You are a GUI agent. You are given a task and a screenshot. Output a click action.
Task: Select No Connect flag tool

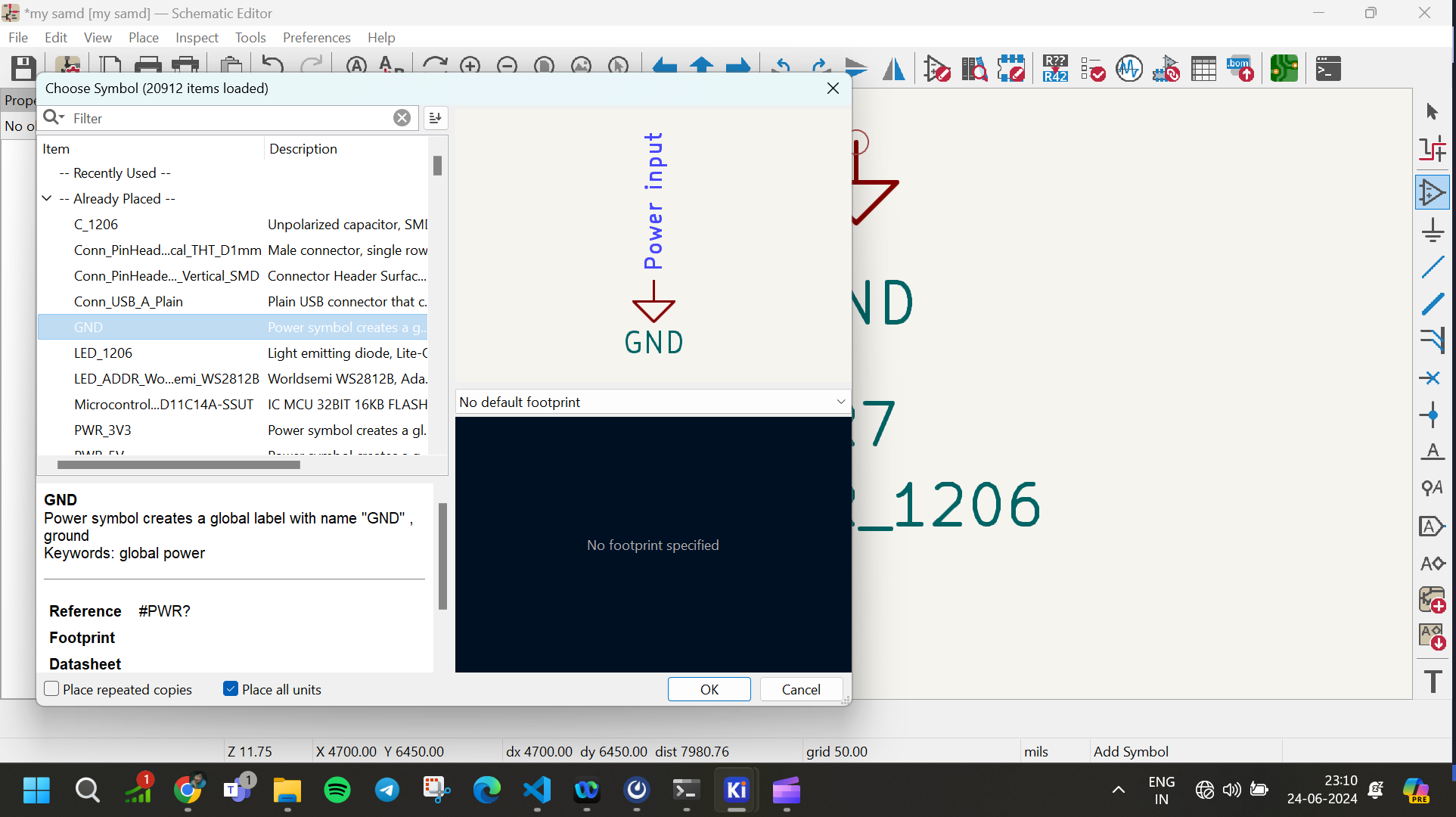(1433, 378)
